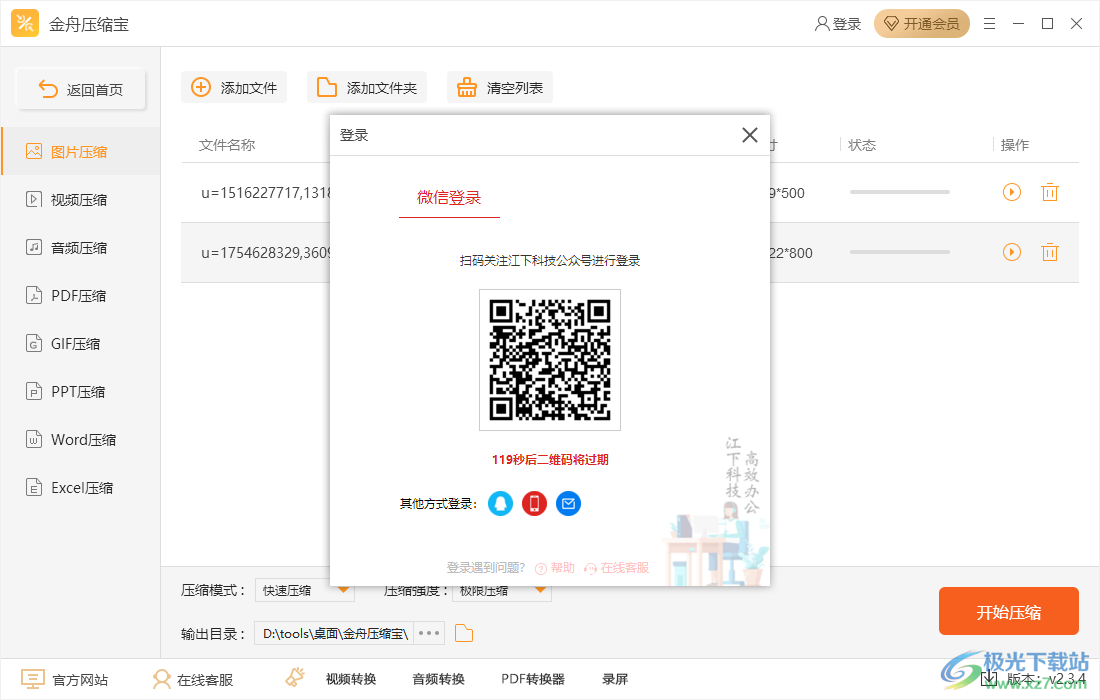This screenshot has width=1100, height=700.
Task: Open 在线客服 in the bottom bar
Action: (193, 679)
